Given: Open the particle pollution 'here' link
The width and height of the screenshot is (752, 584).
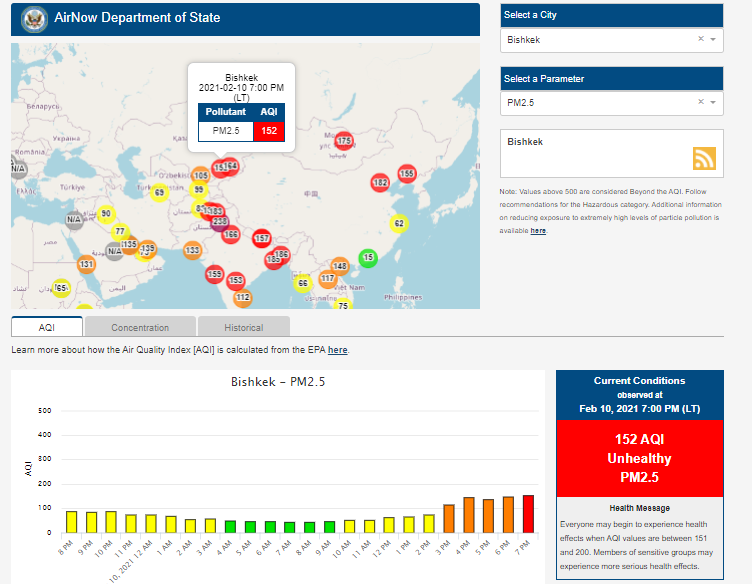Looking at the screenshot, I should (538, 231).
